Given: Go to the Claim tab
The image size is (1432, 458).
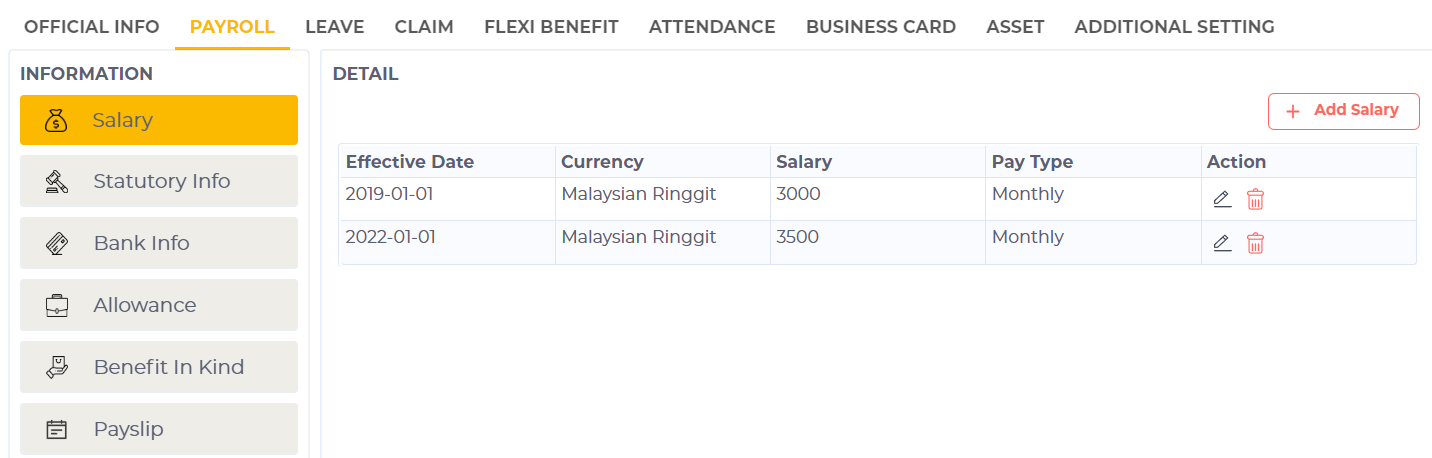Looking at the screenshot, I should [x=424, y=27].
